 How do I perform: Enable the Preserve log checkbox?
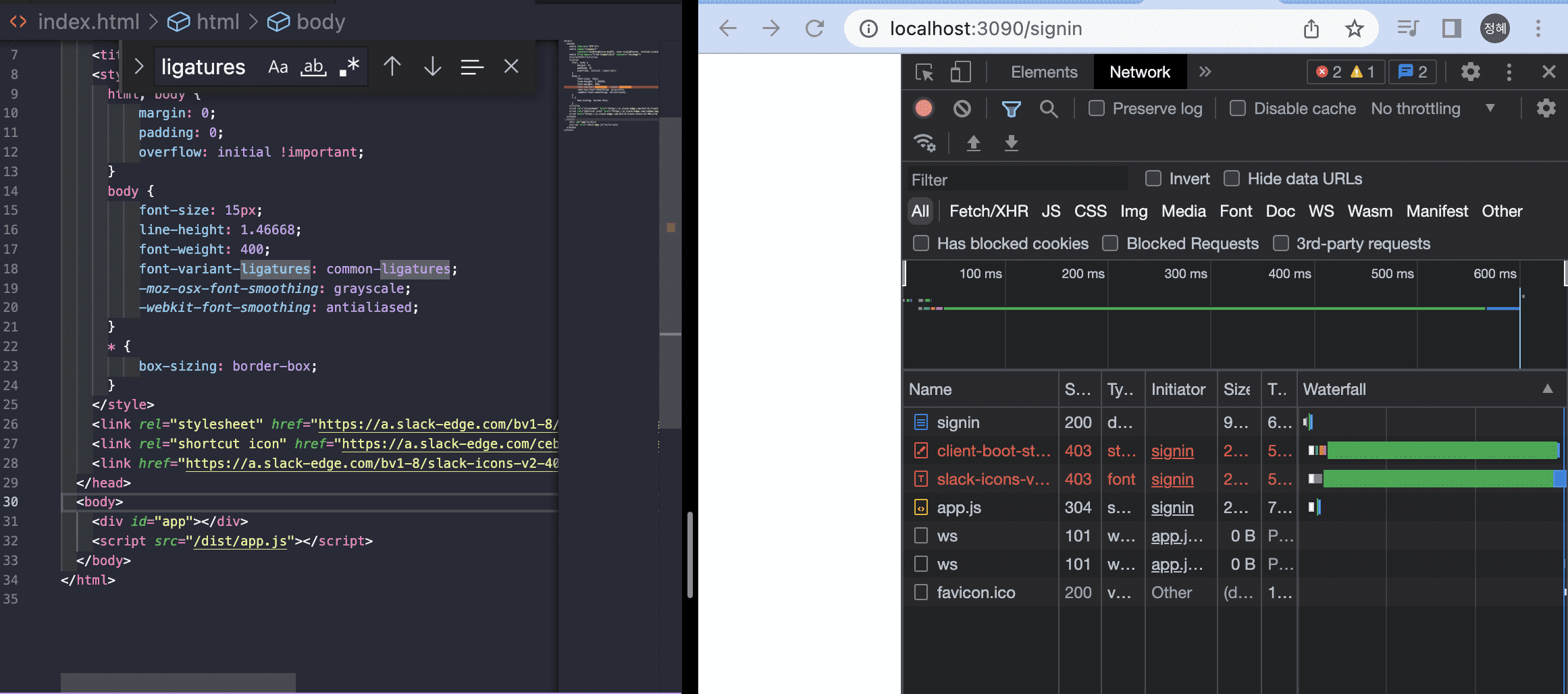coord(1097,109)
